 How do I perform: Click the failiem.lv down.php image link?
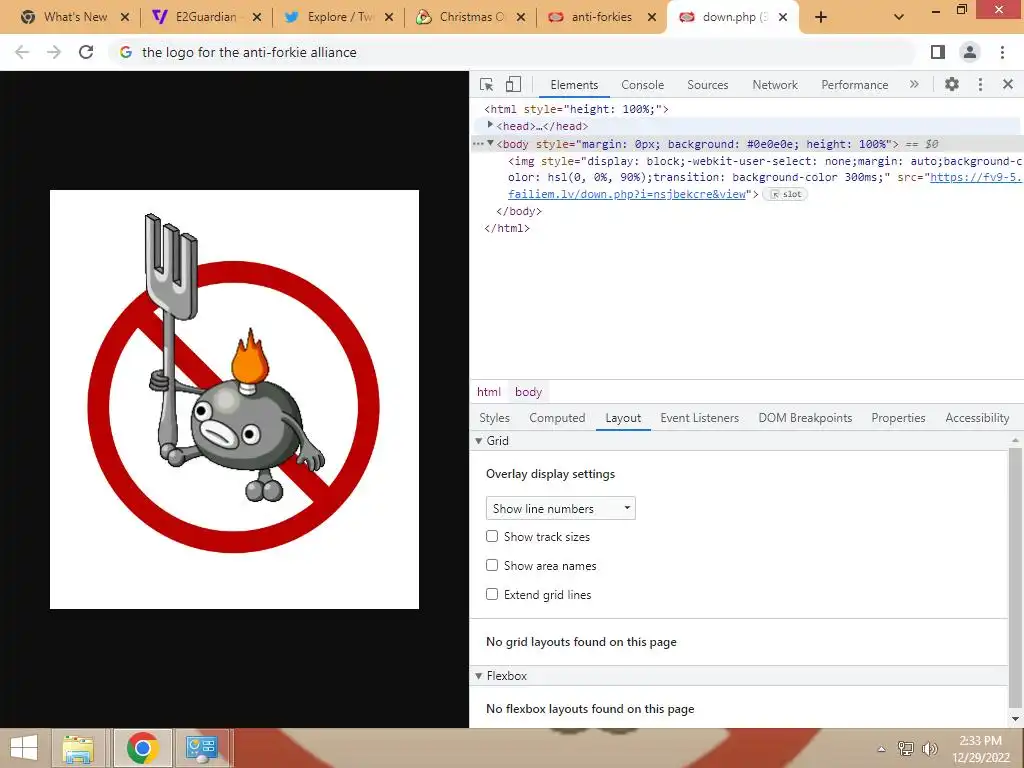(627, 194)
